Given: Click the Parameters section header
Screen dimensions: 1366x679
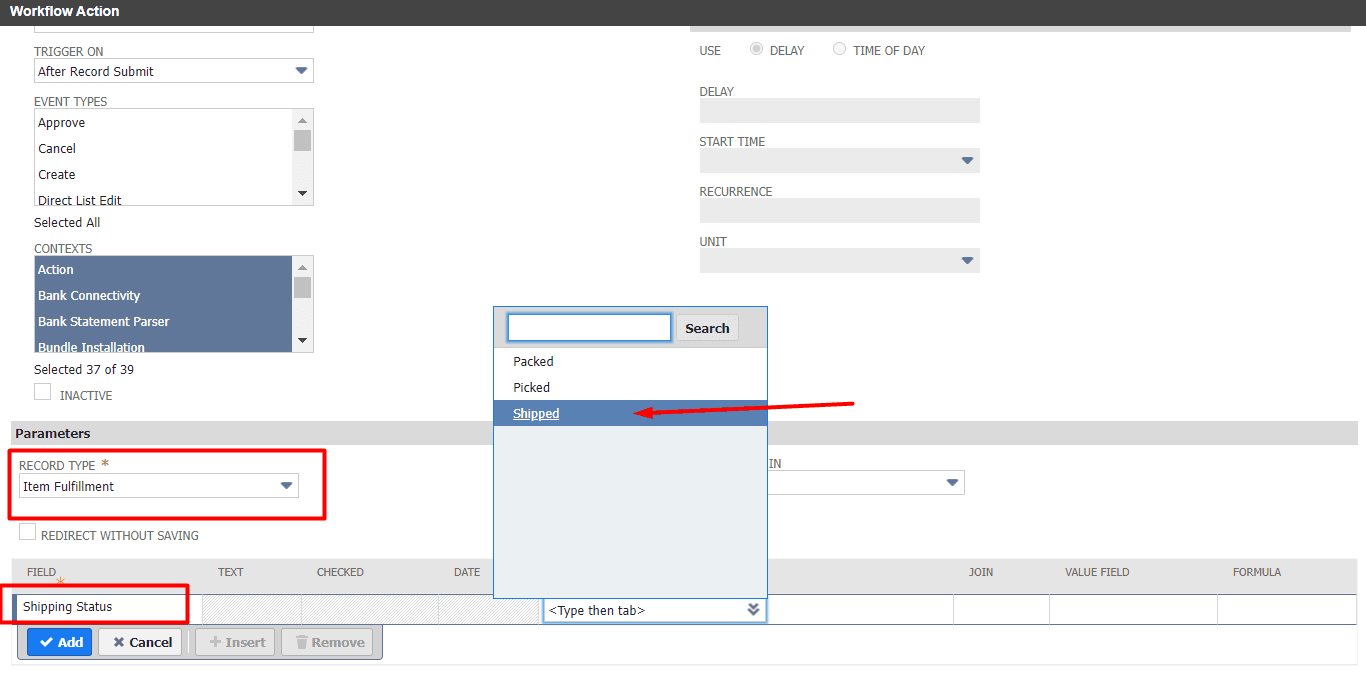Looking at the screenshot, I should (684, 433).
